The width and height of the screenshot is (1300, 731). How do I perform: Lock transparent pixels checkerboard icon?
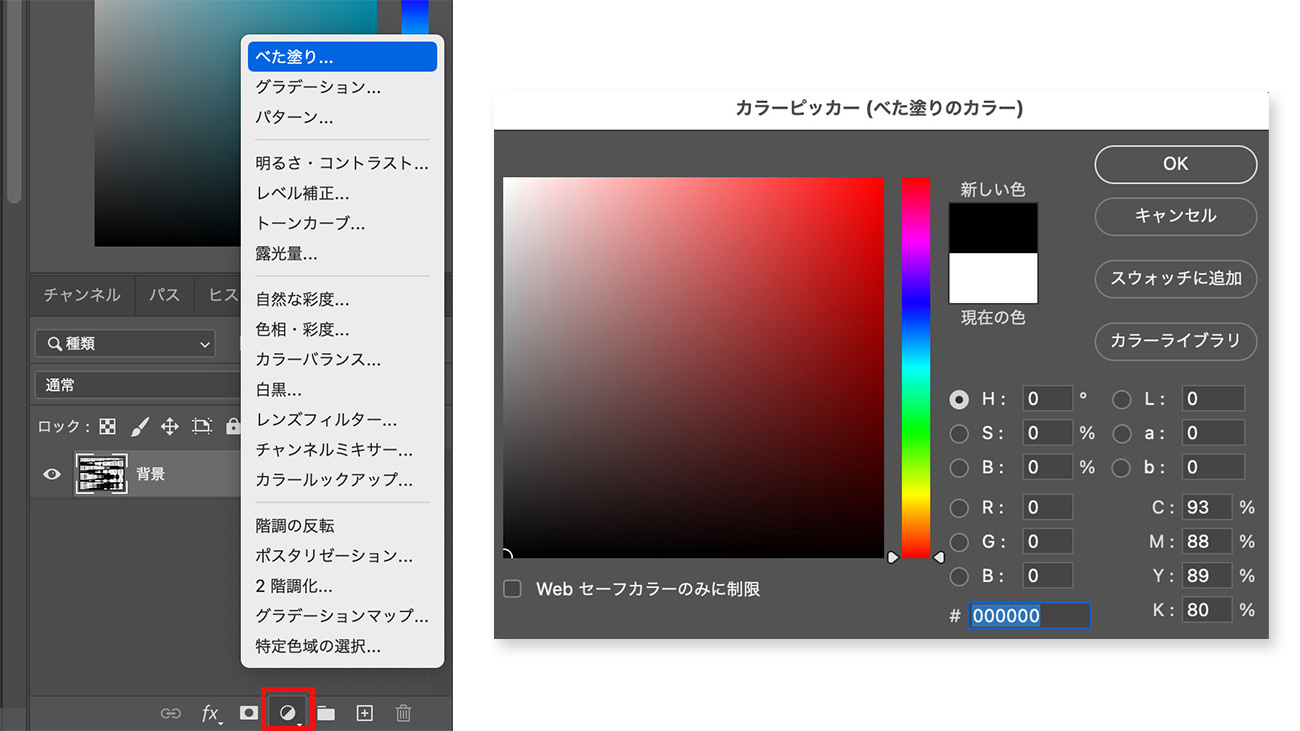coord(107,427)
